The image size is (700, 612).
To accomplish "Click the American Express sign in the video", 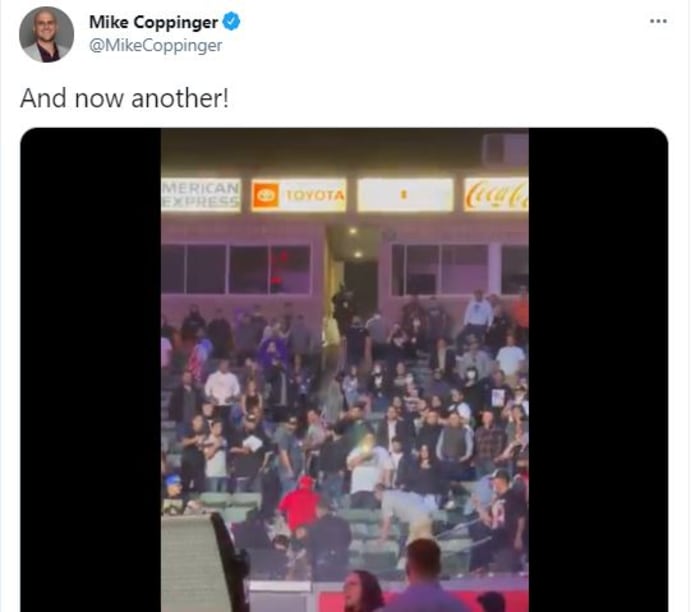I will (x=201, y=195).
